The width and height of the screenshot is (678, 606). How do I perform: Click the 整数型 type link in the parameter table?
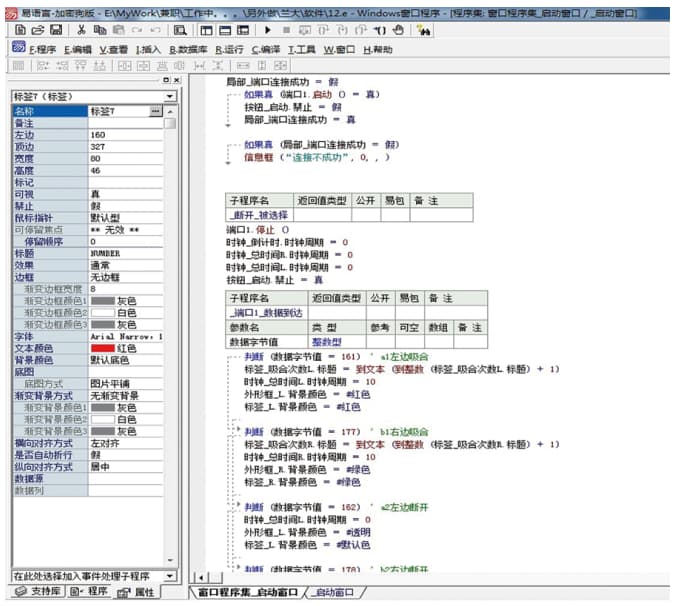(327, 342)
